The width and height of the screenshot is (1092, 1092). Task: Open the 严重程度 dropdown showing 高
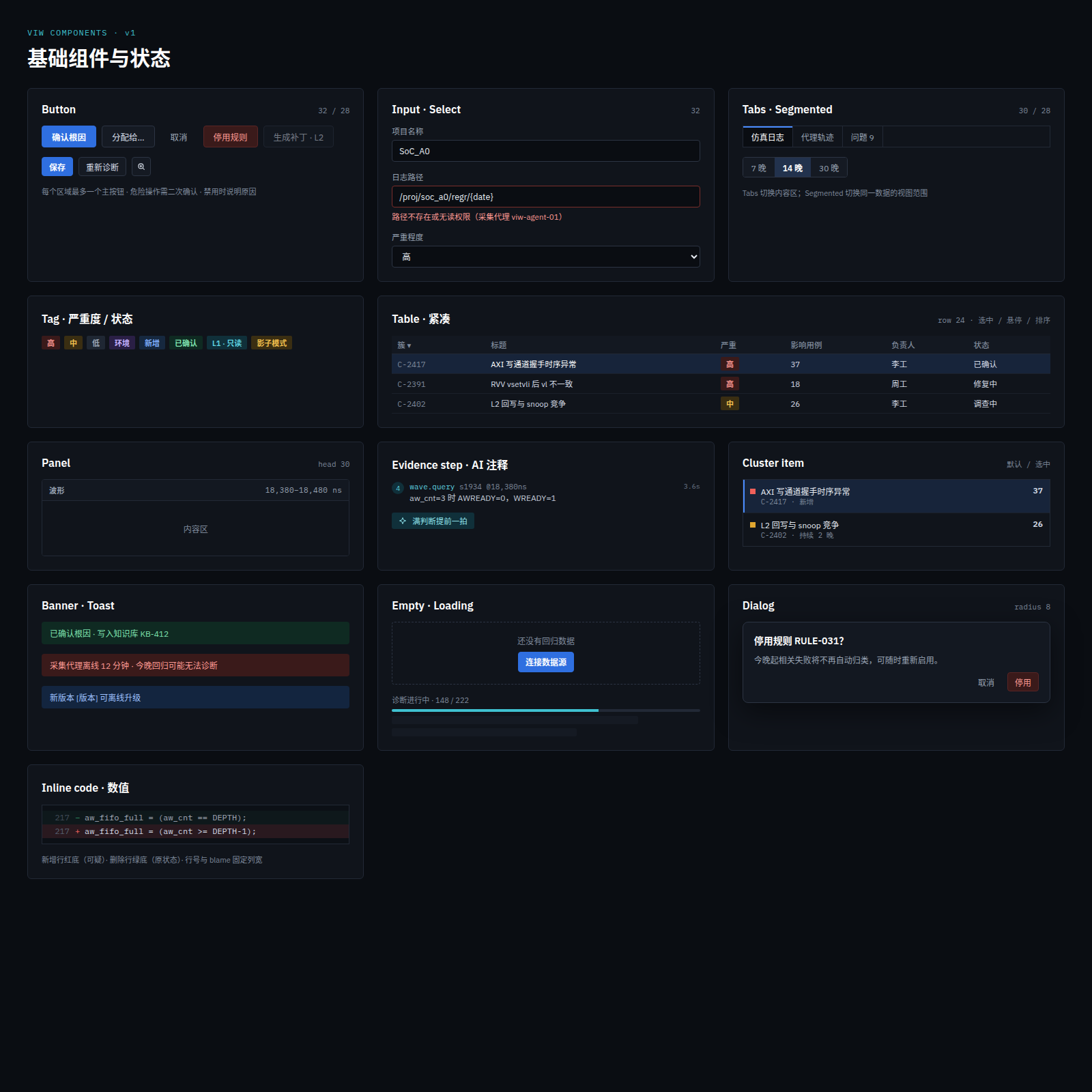tap(546, 257)
